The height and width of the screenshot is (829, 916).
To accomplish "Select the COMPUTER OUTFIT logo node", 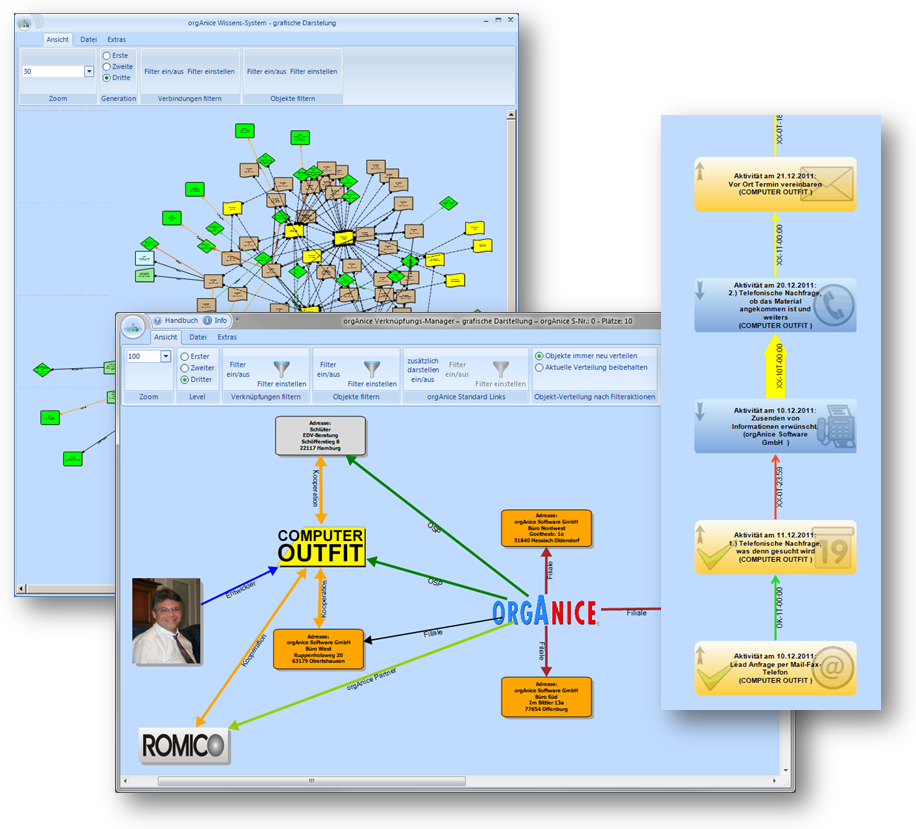I will [321, 547].
